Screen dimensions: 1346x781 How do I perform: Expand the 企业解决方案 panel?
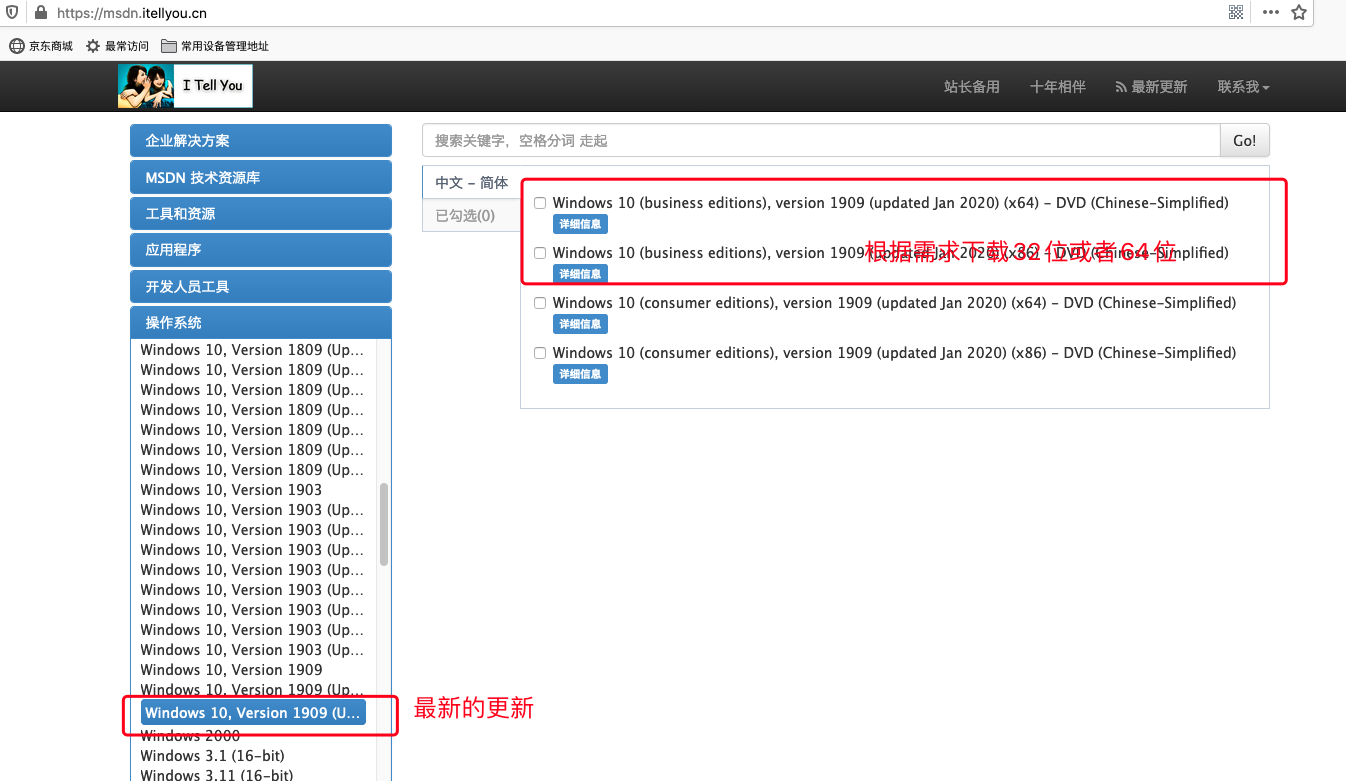click(x=261, y=141)
